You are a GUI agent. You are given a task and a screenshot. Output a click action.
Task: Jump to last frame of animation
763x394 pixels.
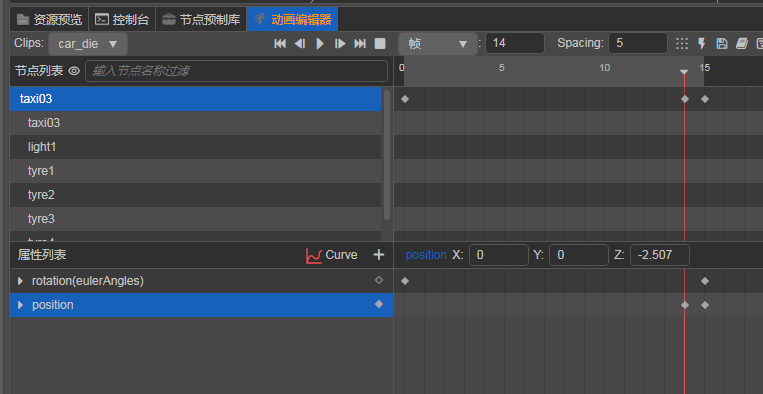click(x=360, y=44)
